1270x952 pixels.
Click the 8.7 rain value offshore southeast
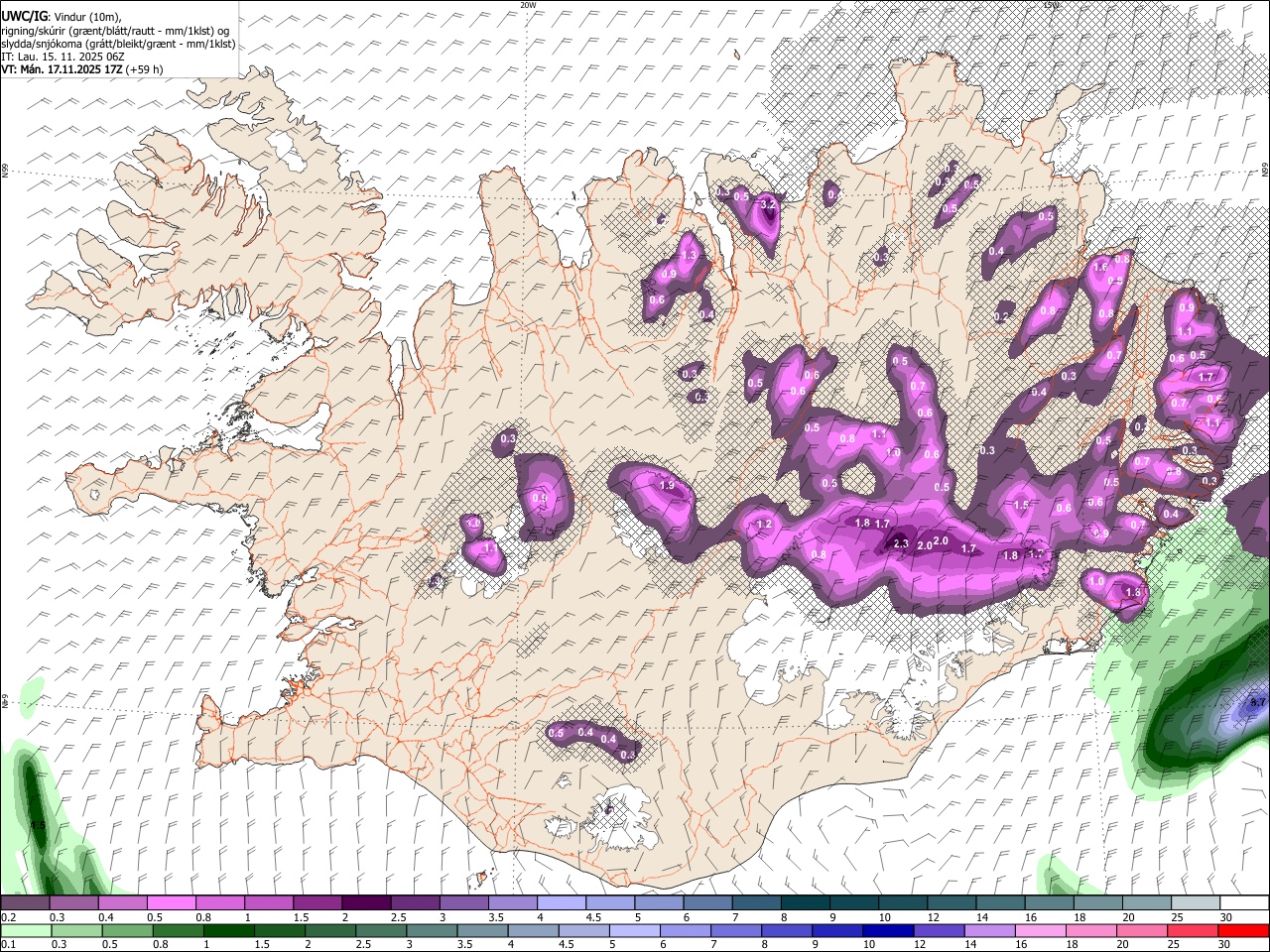(1258, 703)
